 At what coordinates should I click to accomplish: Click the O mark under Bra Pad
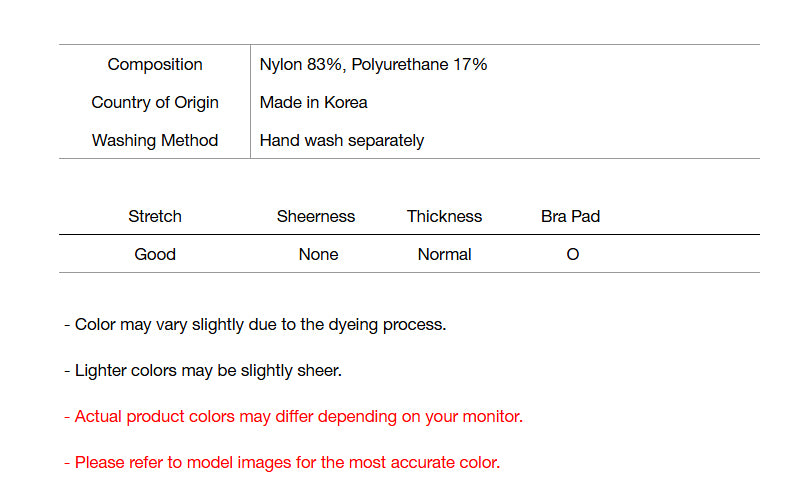point(573,255)
